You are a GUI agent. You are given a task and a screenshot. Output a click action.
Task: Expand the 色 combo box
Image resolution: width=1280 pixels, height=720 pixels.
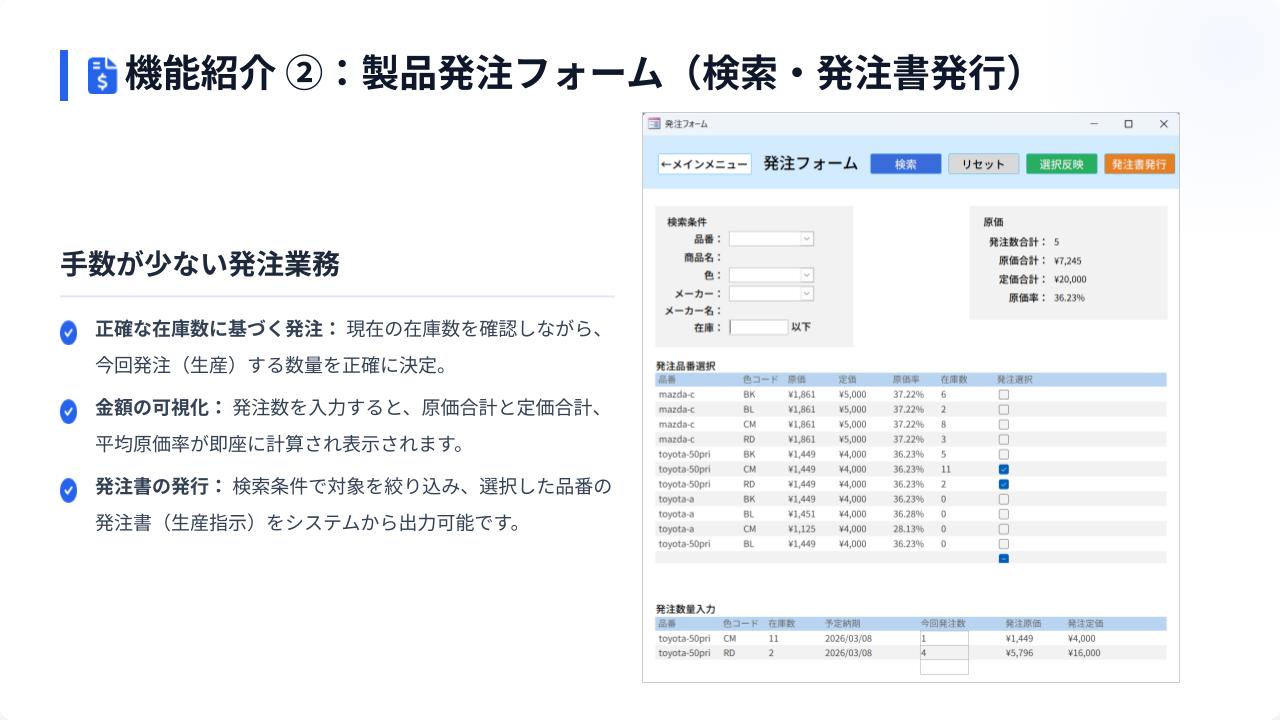click(x=806, y=275)
